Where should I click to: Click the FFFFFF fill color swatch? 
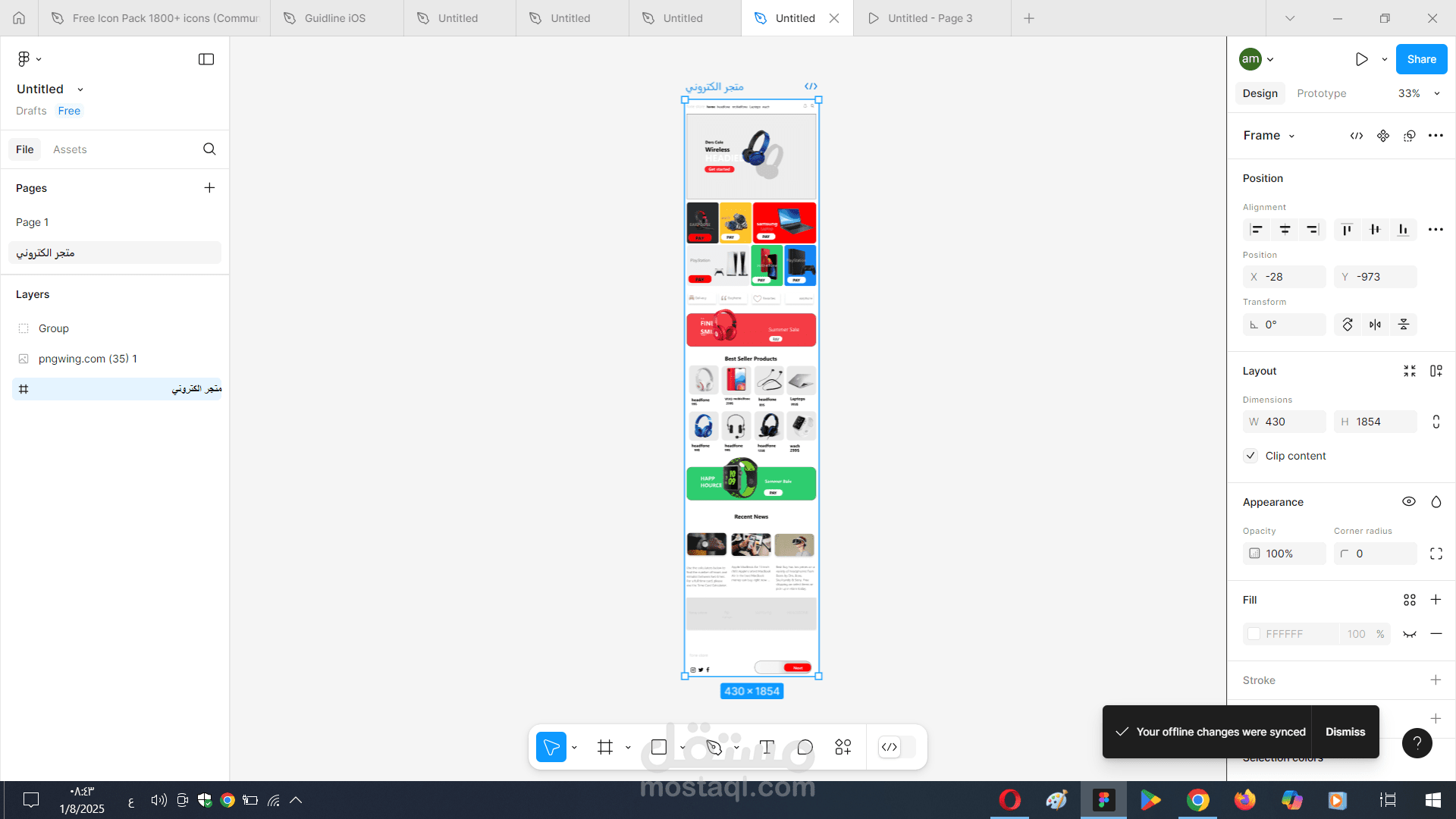1254,634
